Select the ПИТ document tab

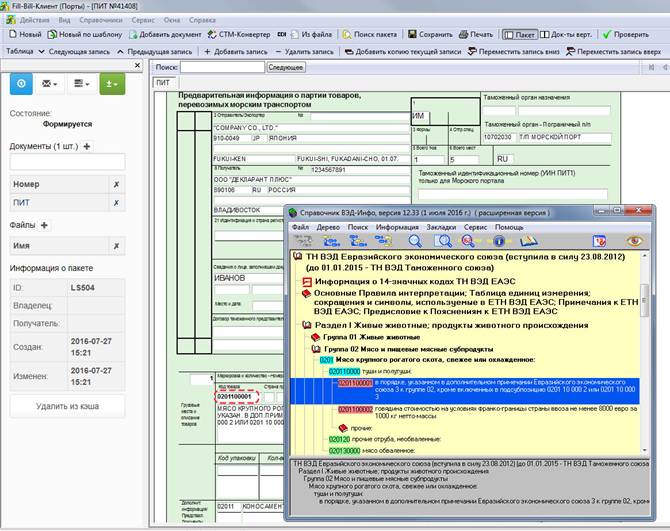coord(163,82)
